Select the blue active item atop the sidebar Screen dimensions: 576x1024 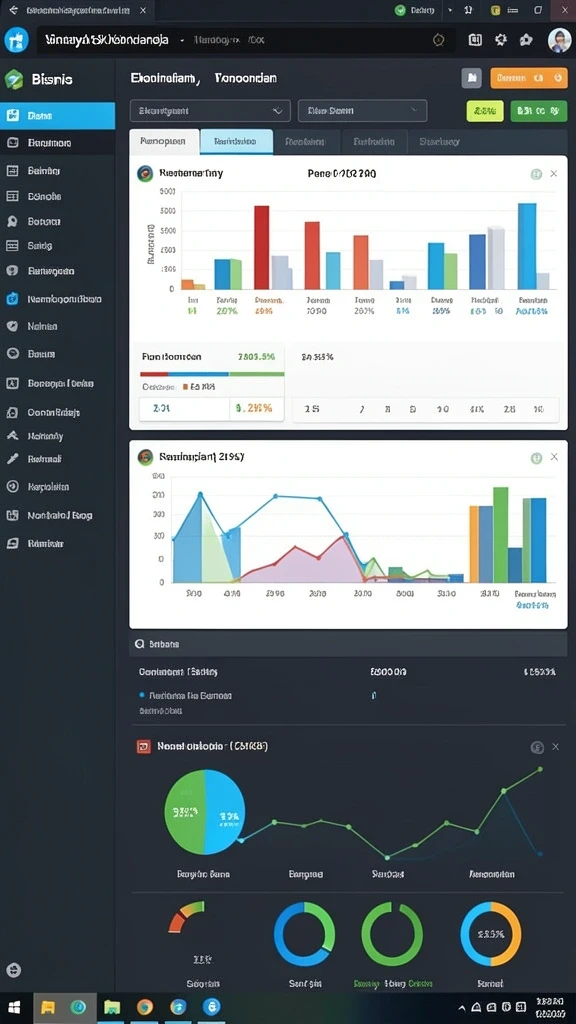pos(57,116)
